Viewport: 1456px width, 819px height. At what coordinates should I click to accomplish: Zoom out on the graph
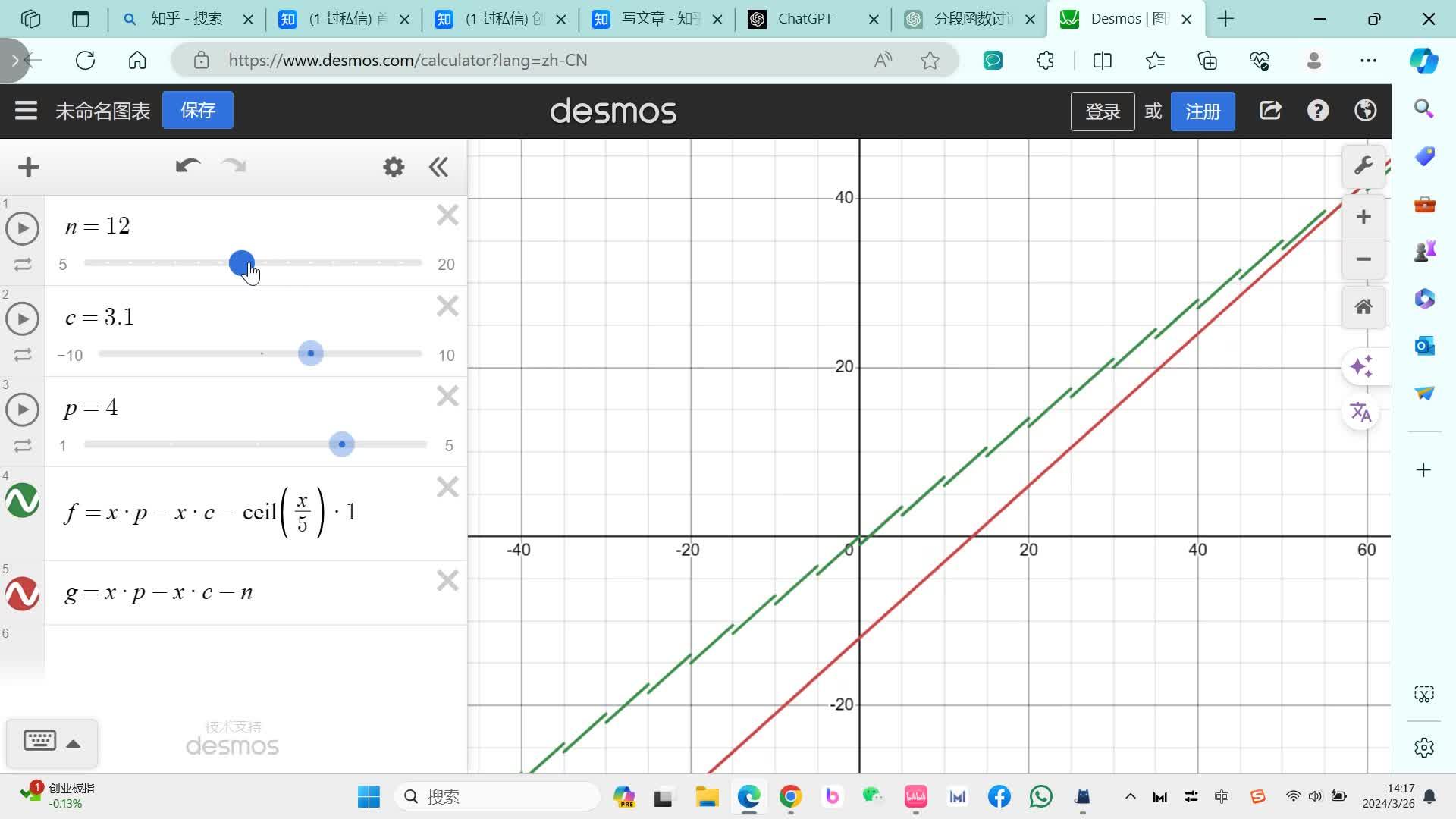(1363, 259)
